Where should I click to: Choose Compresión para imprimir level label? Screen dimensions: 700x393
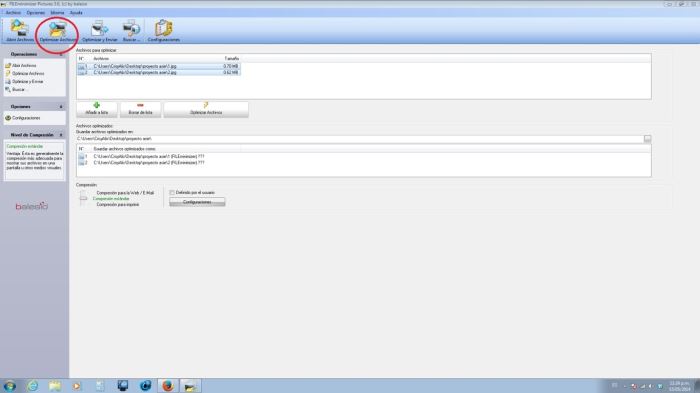(118, 205)
